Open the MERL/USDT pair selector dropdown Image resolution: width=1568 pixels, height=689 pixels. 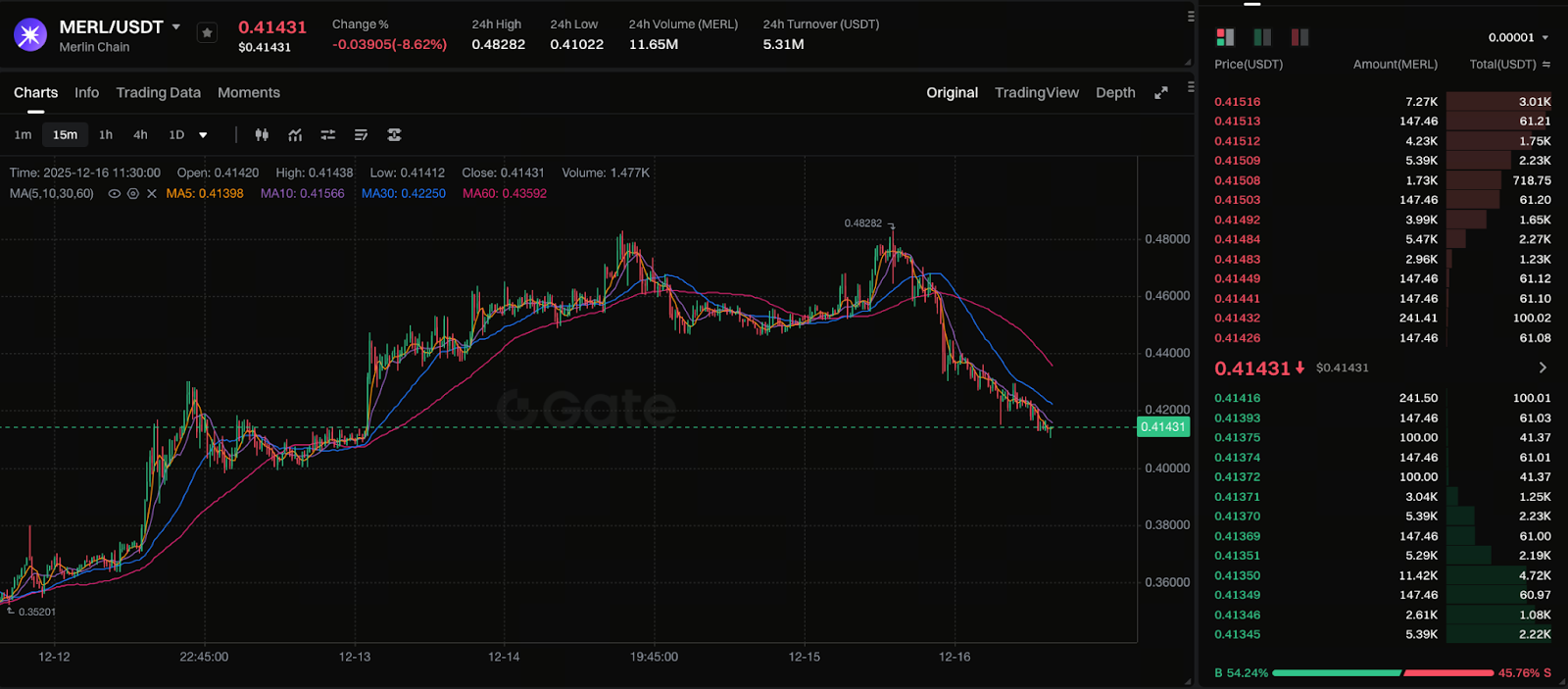click(176, 27)
